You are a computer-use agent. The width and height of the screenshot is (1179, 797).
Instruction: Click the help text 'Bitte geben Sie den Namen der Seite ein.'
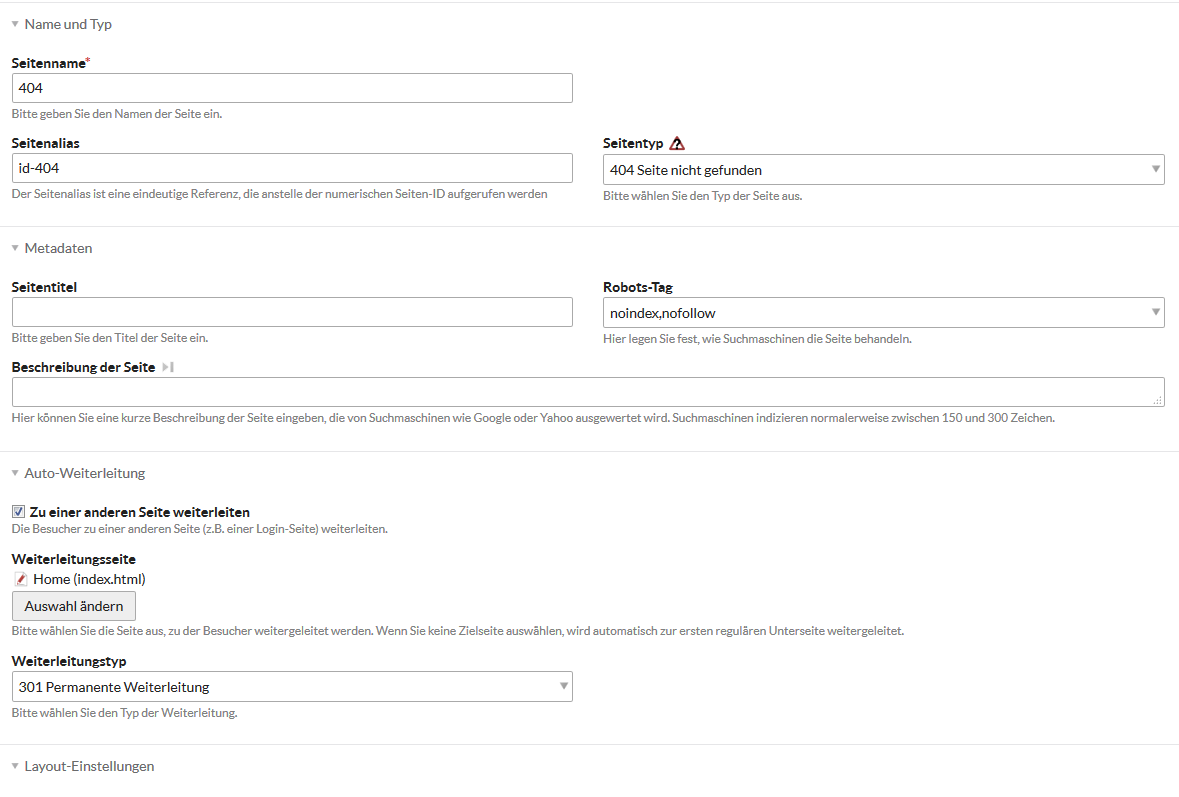(117, 114)
